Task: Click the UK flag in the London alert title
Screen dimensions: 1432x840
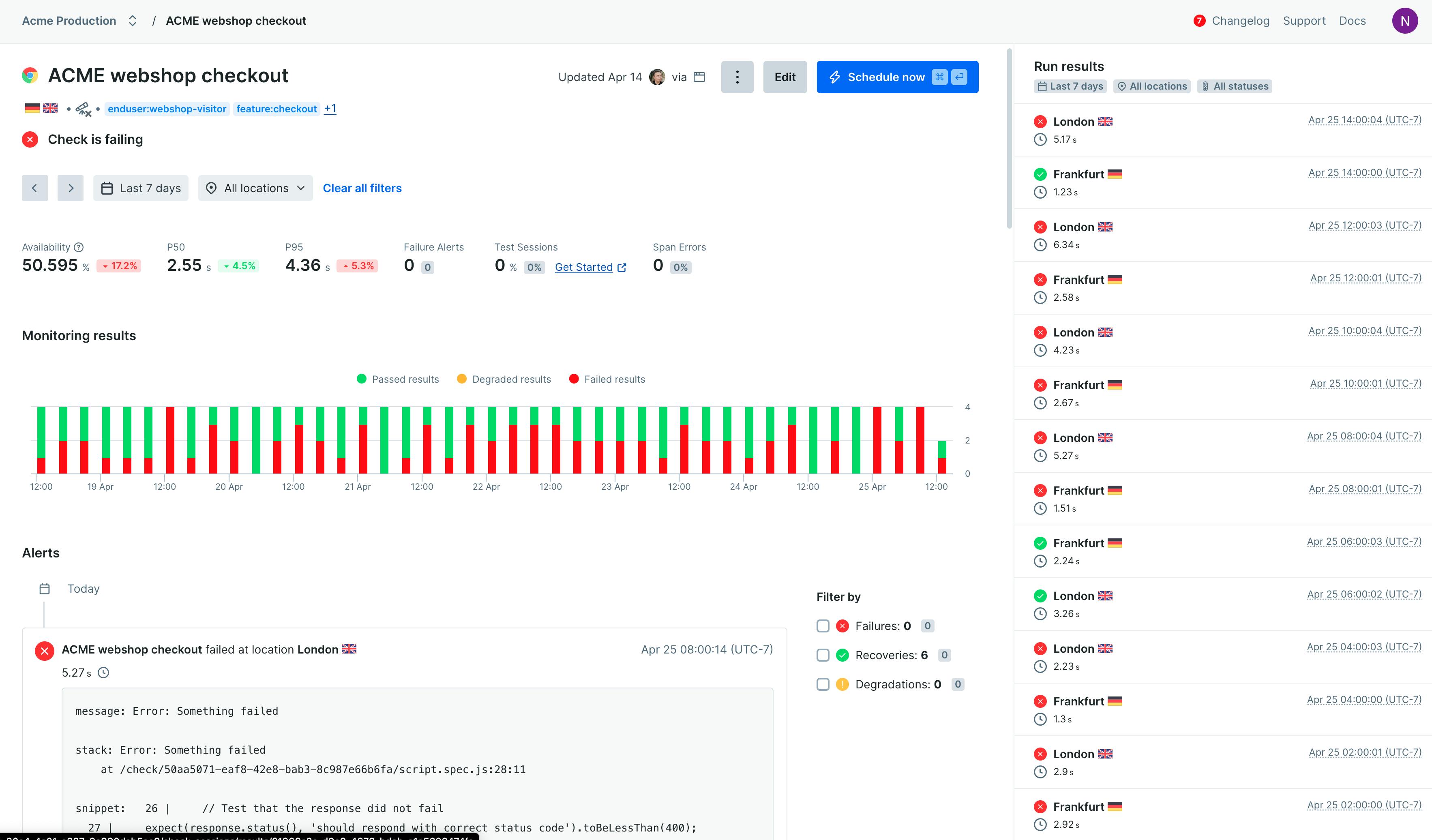Action: point(349,649)
